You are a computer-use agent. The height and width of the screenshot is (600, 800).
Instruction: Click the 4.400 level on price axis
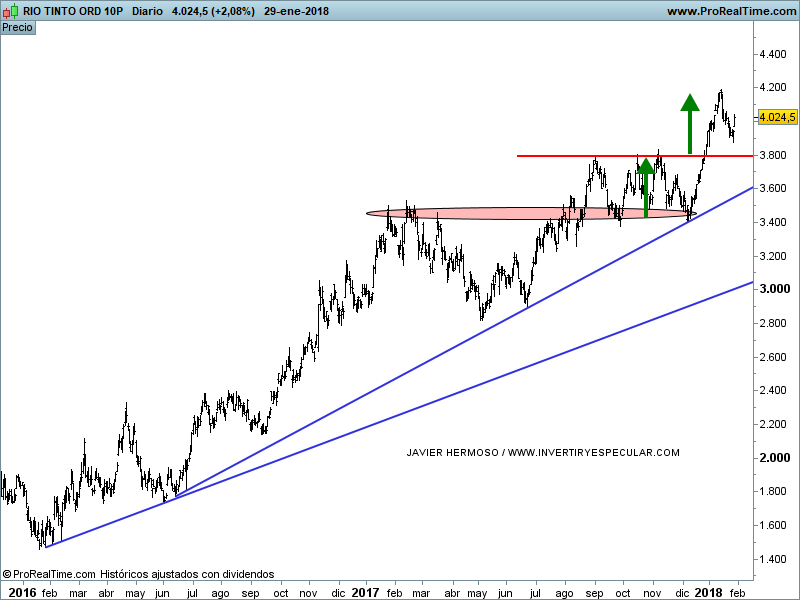click(x=776, y=54)
